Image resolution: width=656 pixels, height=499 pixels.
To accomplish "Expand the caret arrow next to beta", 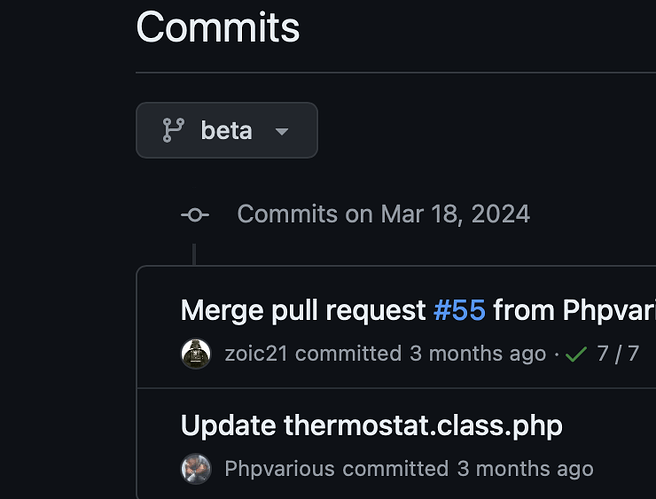I will tap(282, 131).
